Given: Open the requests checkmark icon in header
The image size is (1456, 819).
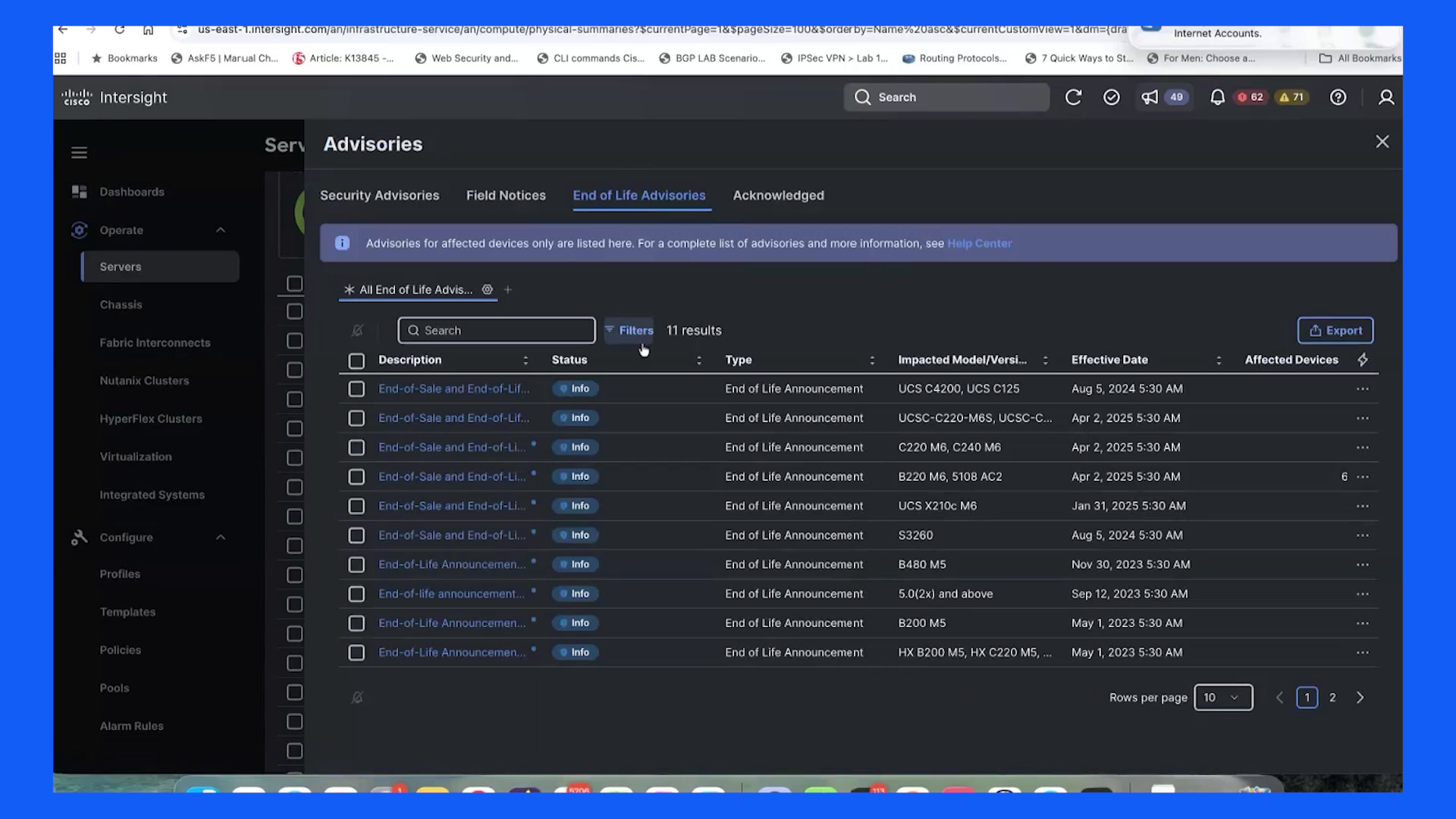Looking at the screenshot, I should point(1112,97).
